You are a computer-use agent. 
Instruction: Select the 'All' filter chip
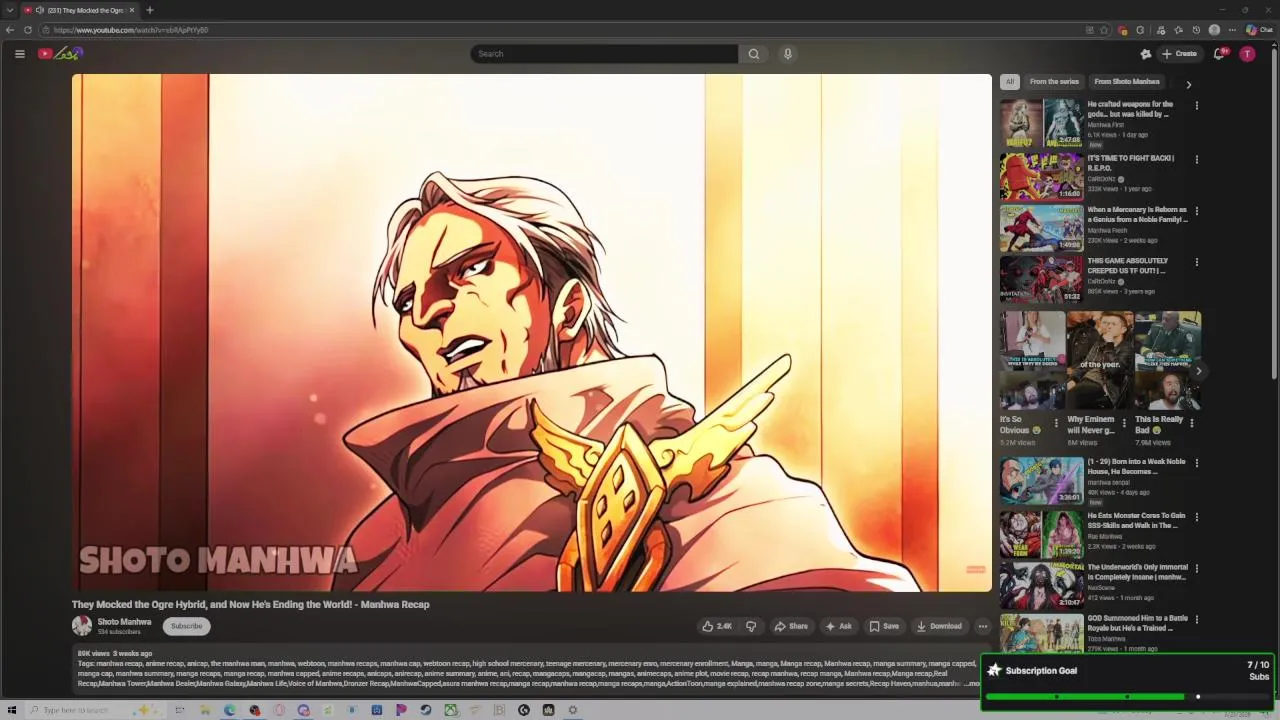coord(1010,82)
